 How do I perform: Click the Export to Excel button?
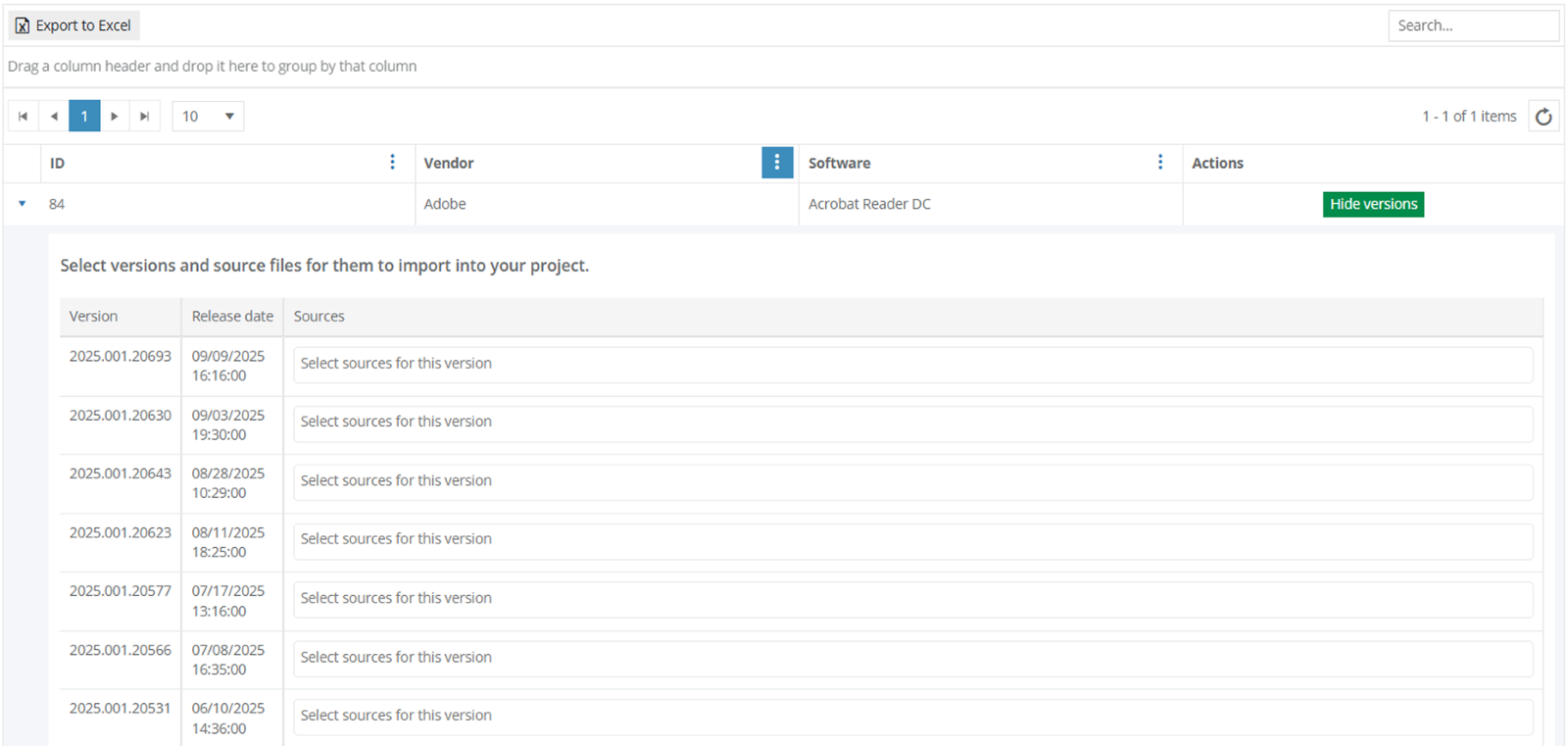[x=73, y=25]
